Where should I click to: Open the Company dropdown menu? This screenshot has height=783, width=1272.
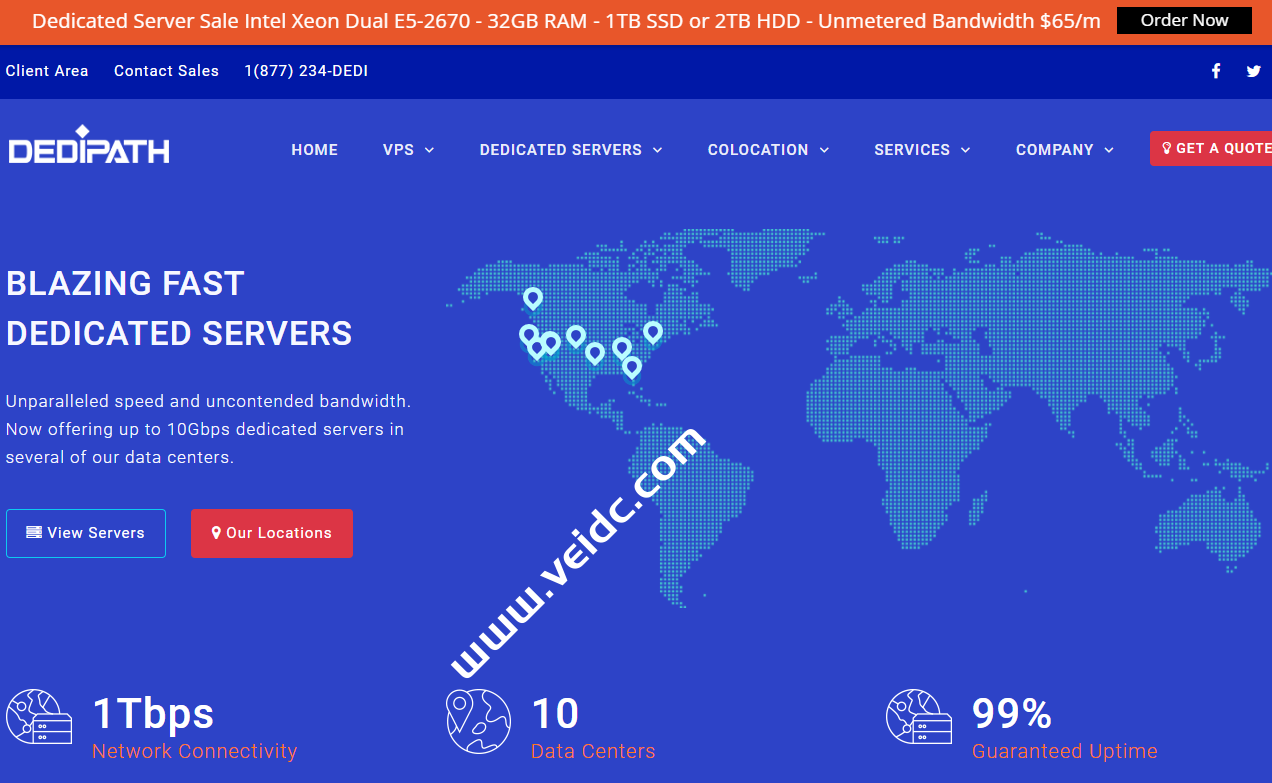[x=1064, y=150]
